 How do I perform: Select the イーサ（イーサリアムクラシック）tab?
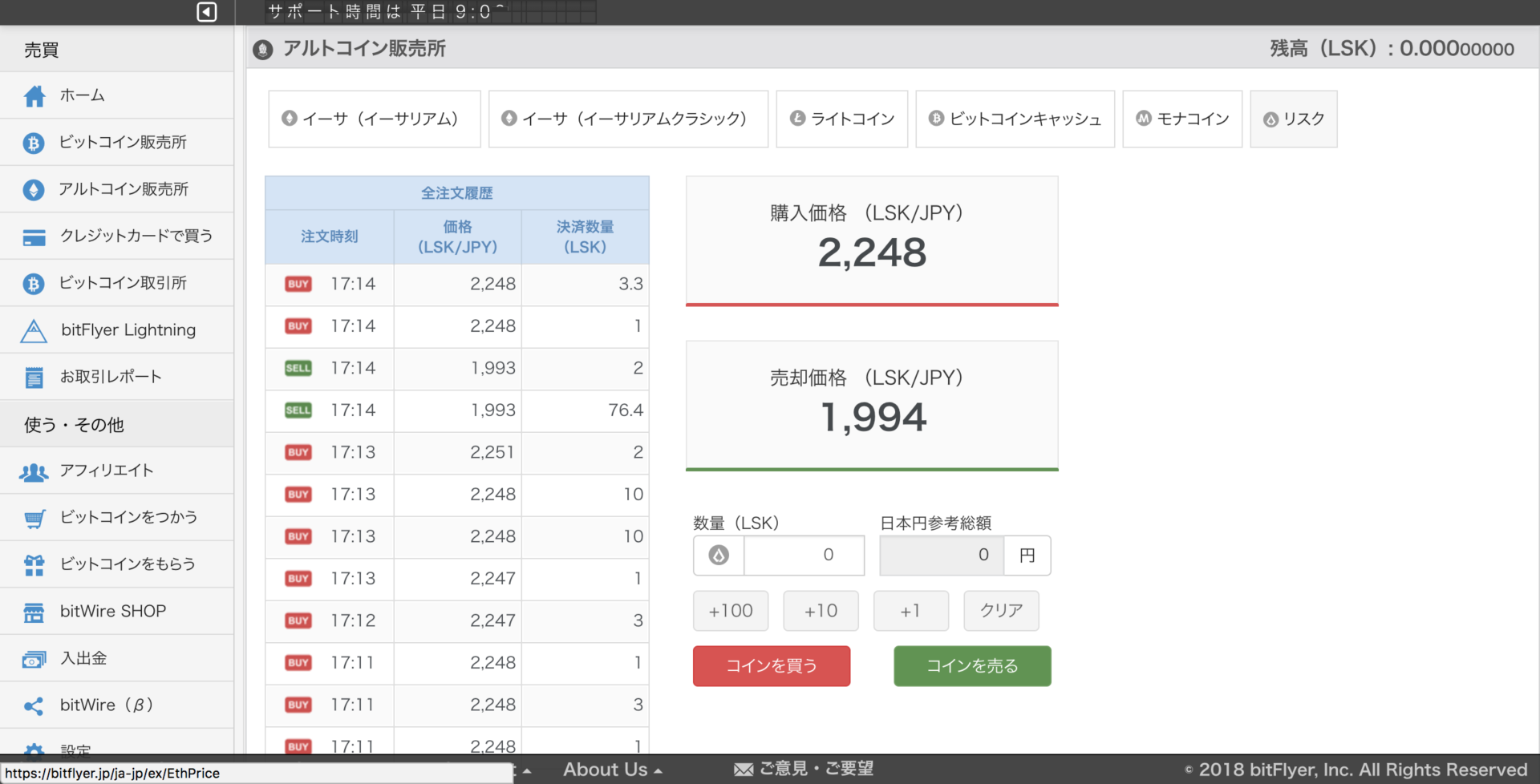[628, 119]
